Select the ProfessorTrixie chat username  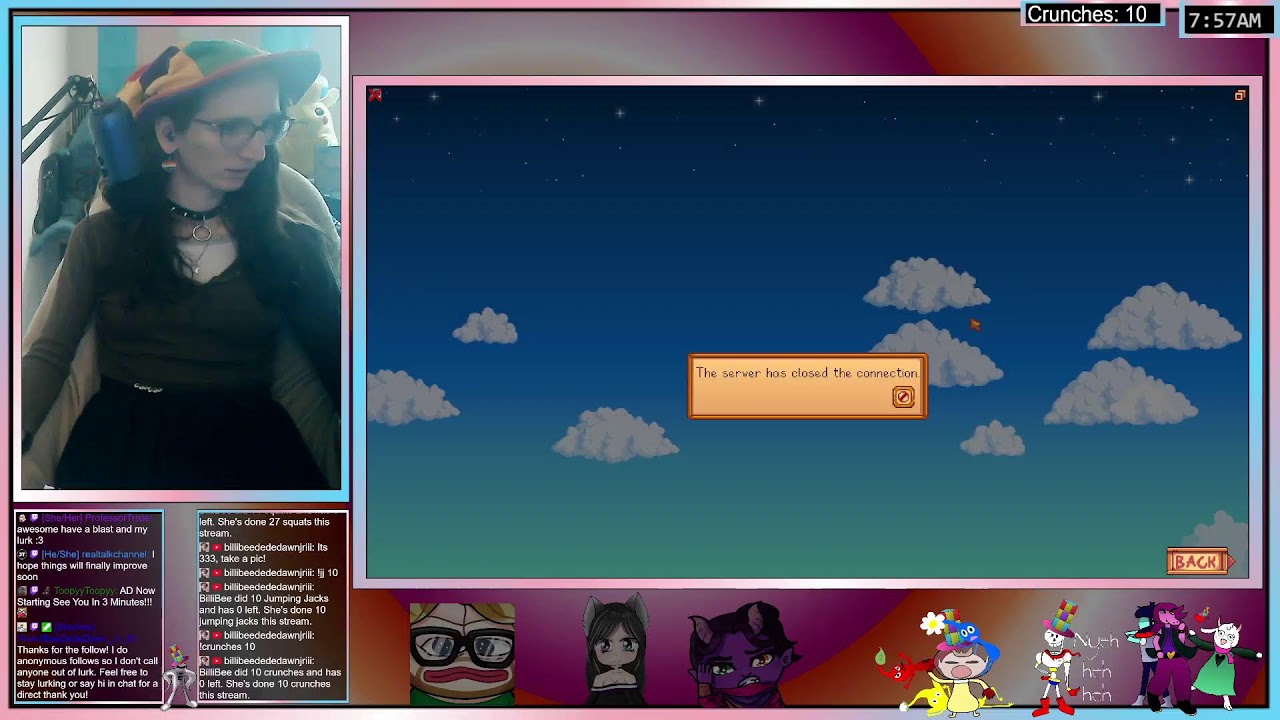pos(118,518)
